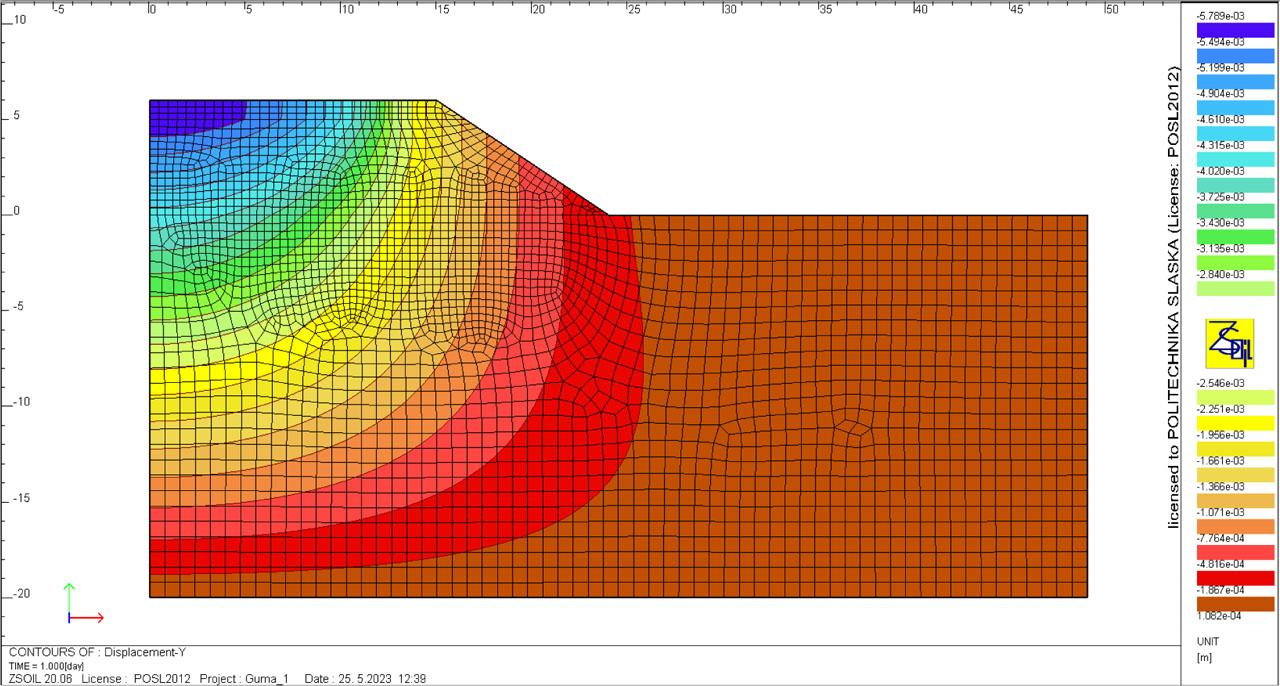Click the red X-axis arrow of the coordinate triad

pyautogui.click(x=90, y=618)
